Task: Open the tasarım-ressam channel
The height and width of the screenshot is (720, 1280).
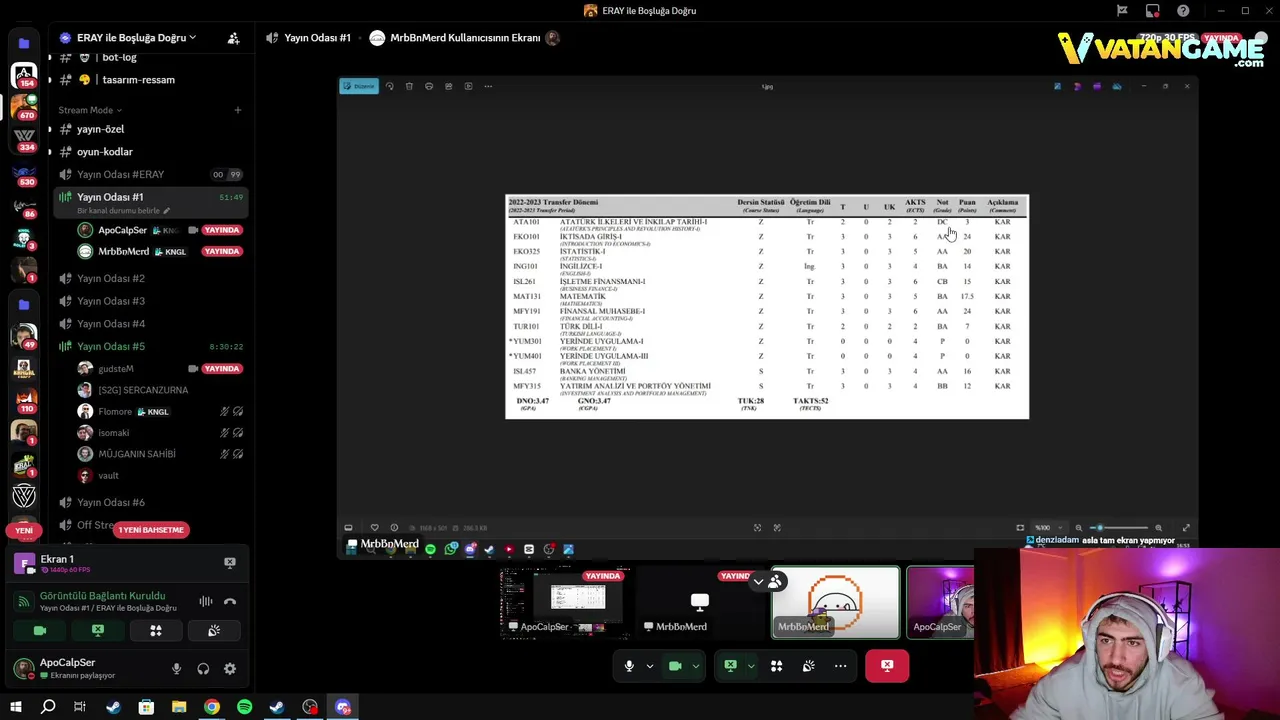Action: [x=138, y=80]
